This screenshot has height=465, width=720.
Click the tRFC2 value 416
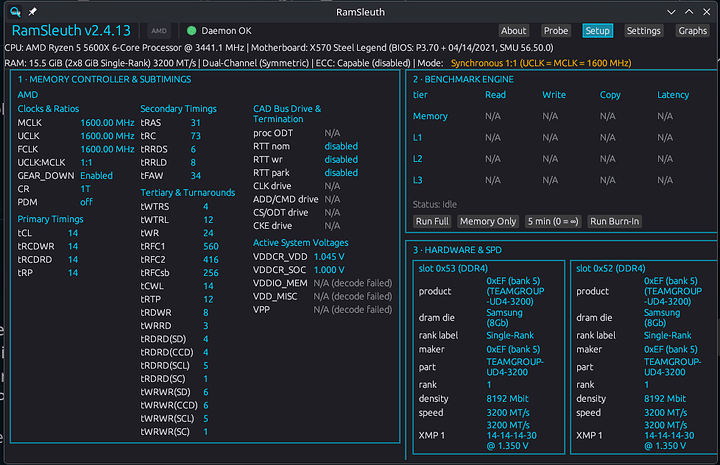click(x=211, y=260)
